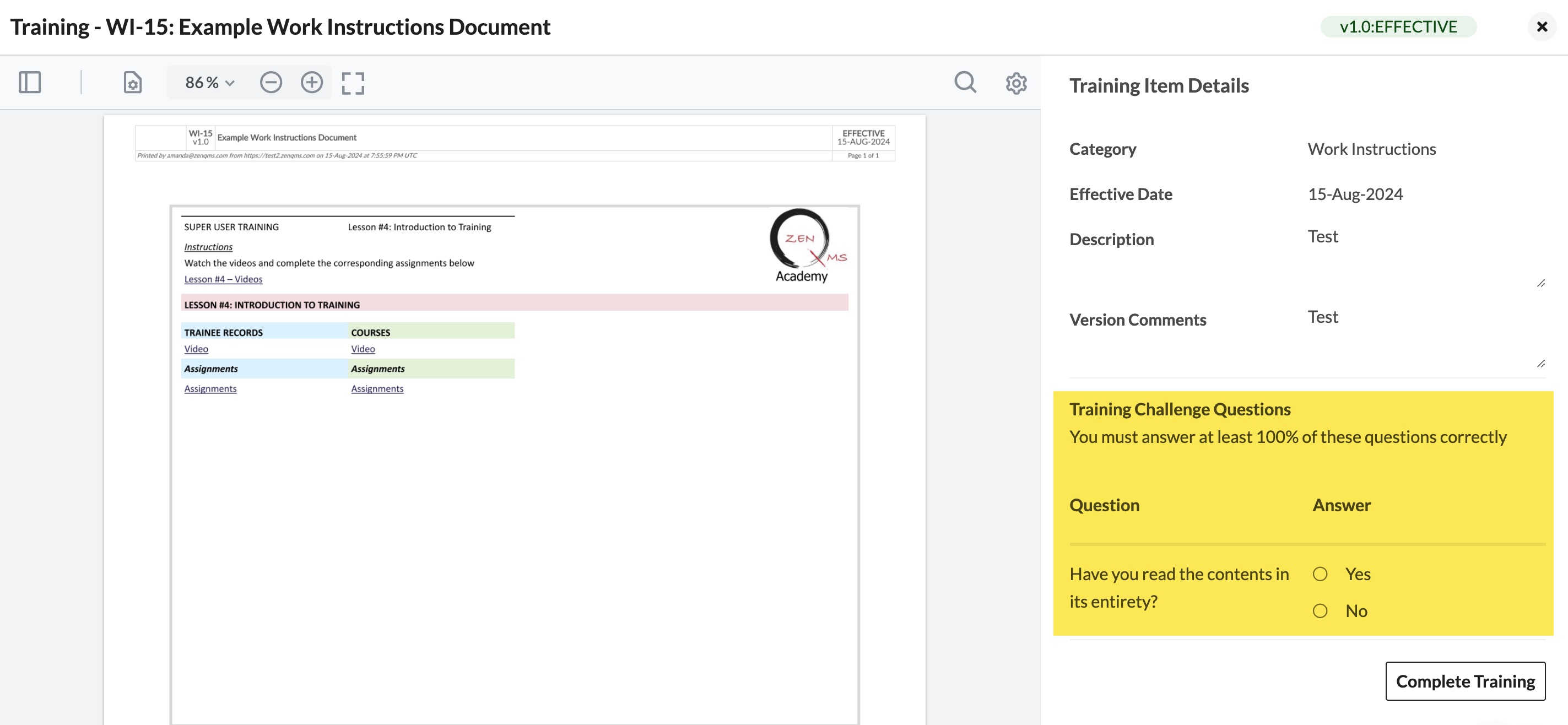Zoom in with the plus icon

(x=312, y=82)
